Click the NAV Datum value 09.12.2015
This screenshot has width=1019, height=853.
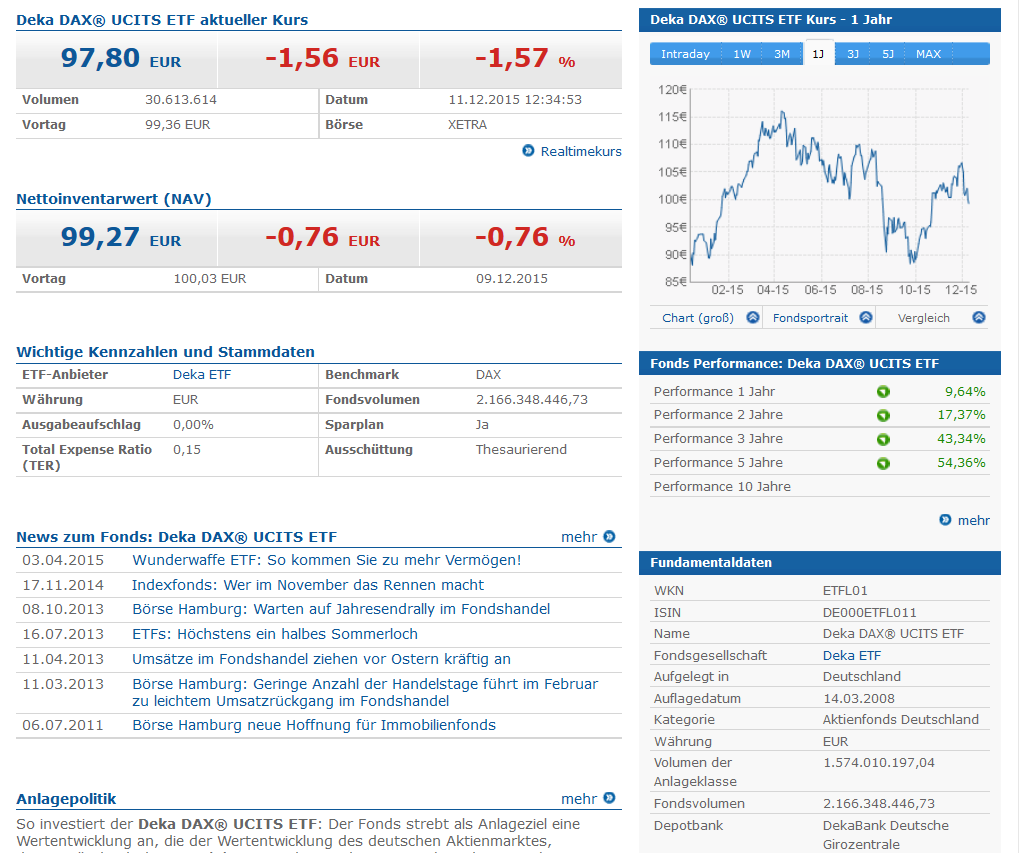pyautogui.click(x=511, y=278)
